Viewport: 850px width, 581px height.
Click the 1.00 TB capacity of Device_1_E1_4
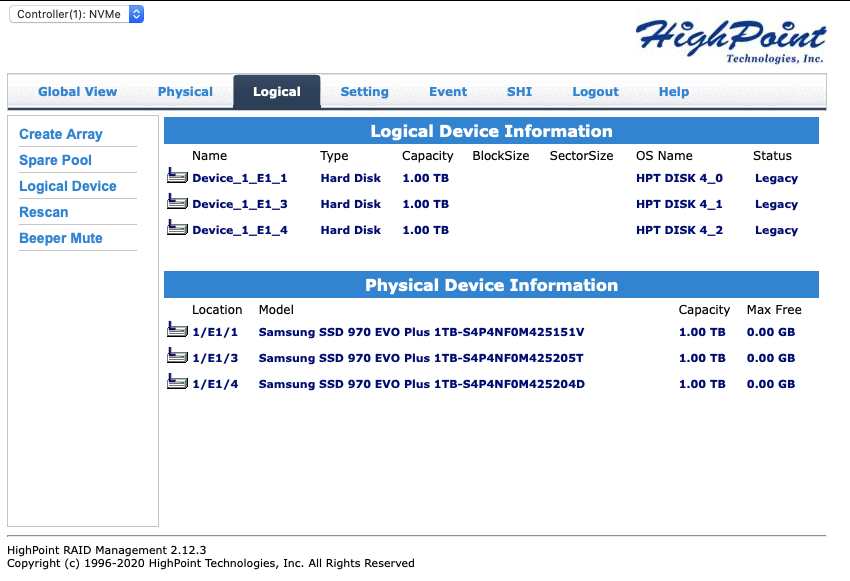tap(426, 230)
